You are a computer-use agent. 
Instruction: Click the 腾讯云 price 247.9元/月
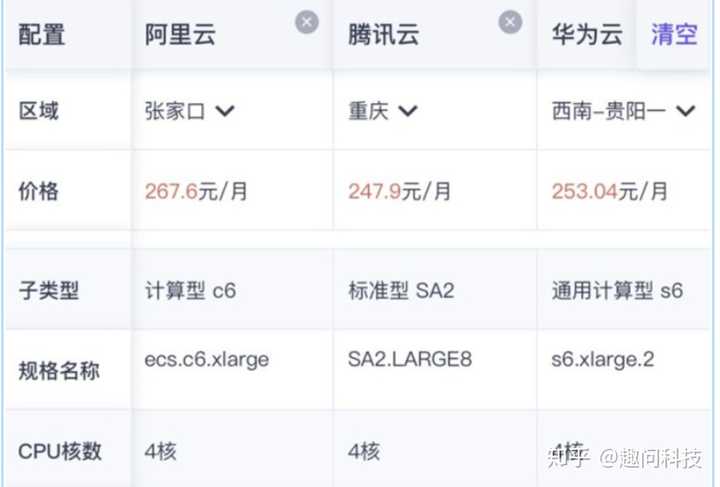pos(399,191)
